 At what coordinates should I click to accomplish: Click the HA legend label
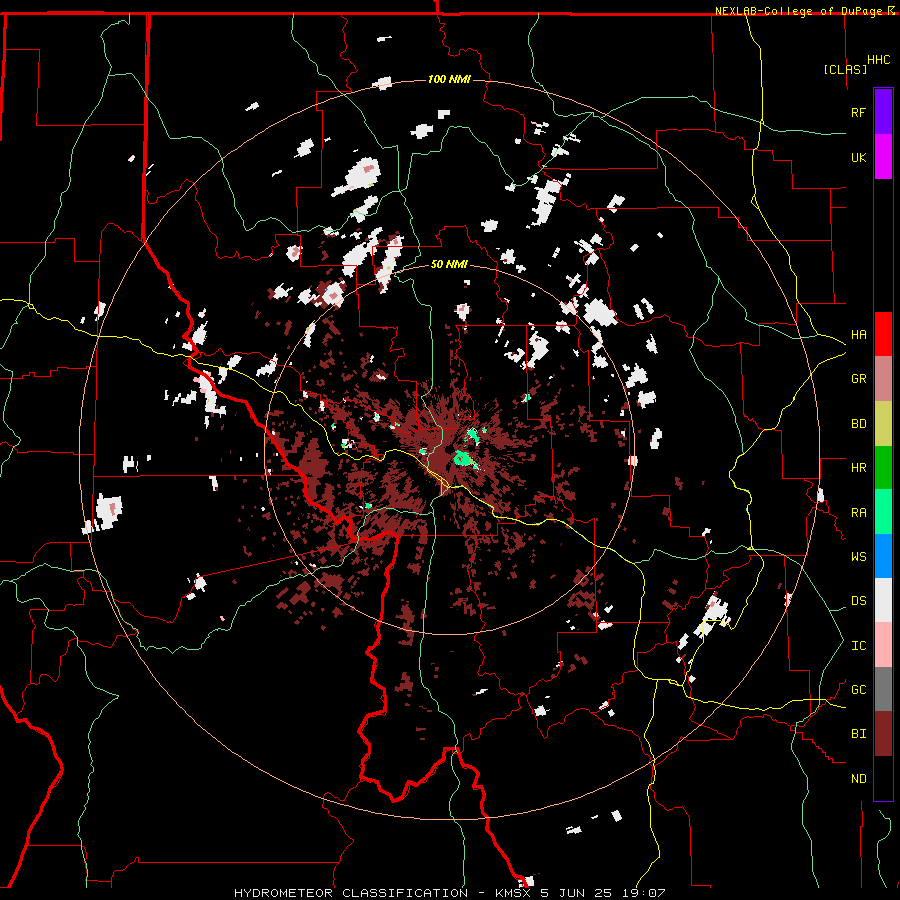[858, 334]
